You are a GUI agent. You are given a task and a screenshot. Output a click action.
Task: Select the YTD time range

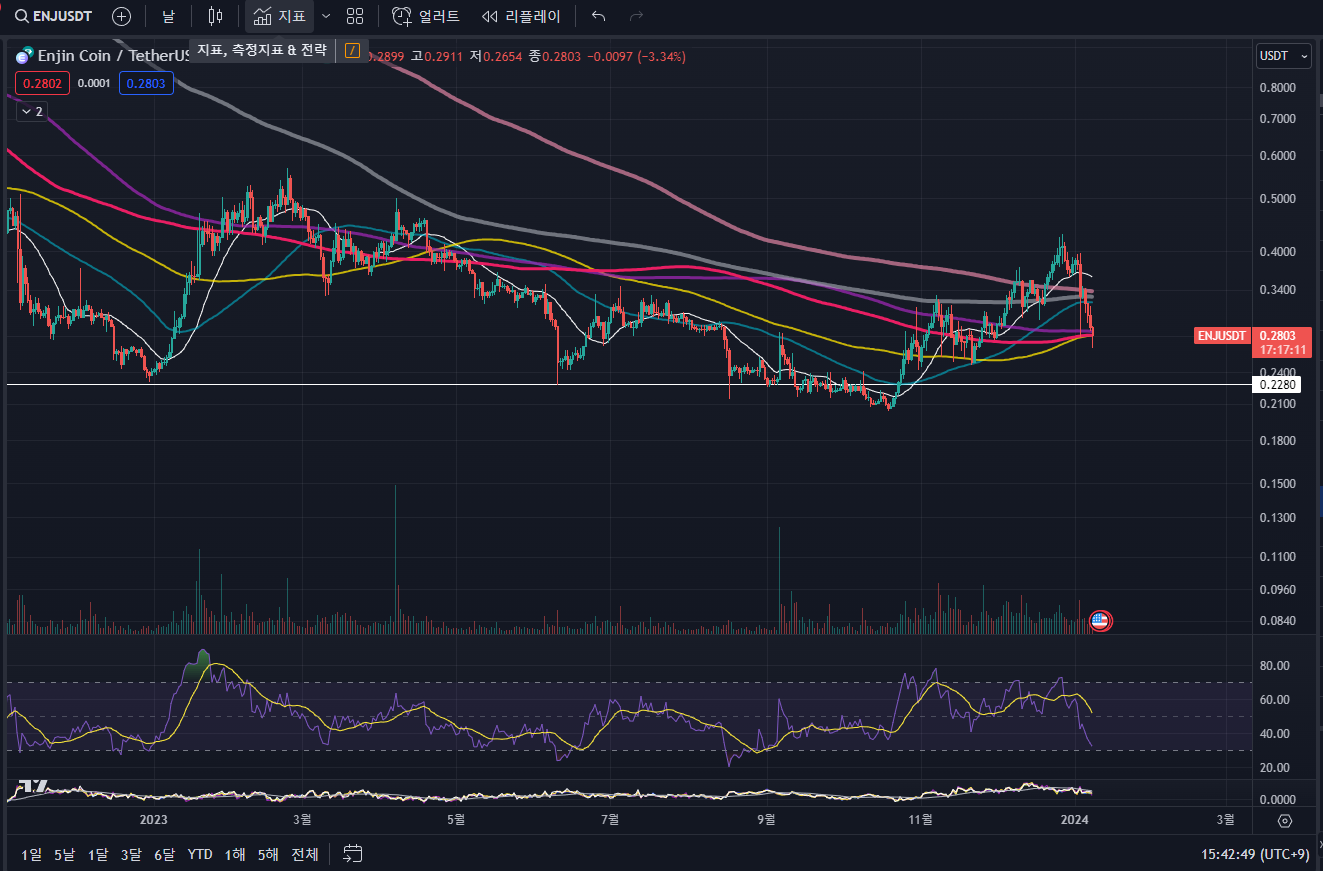(x=200, y=854)
